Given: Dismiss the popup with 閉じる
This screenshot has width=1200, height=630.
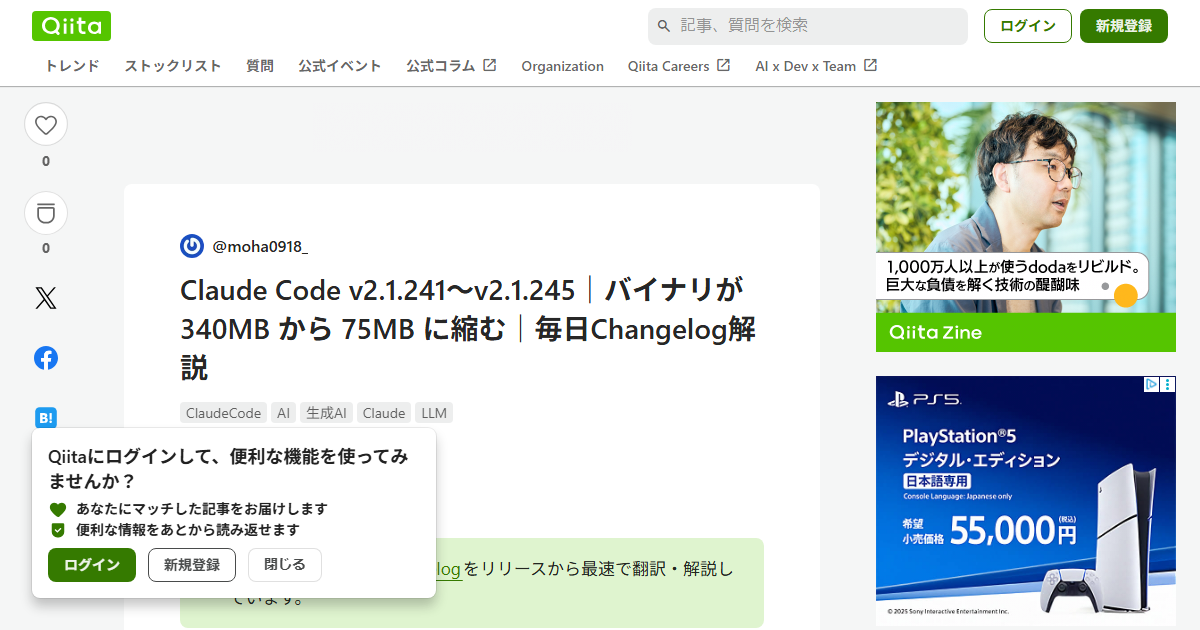Looking at the screenshot, I should click(285, 565).
